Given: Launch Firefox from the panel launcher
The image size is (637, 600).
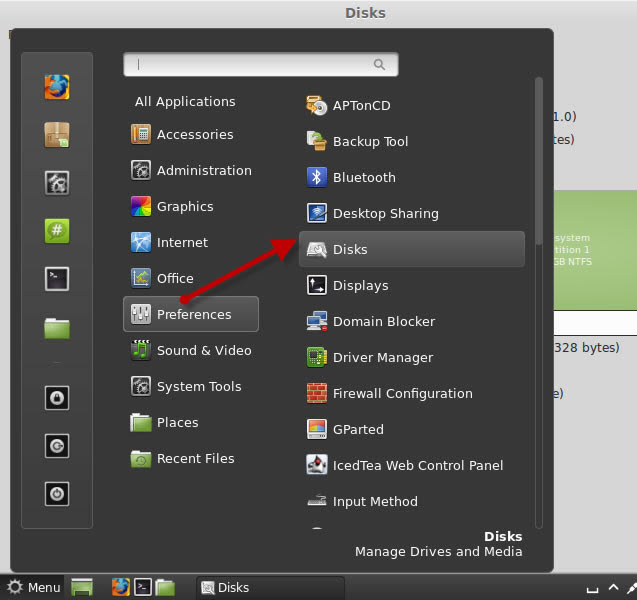Looking at the screenshot, I should (121, 587).
